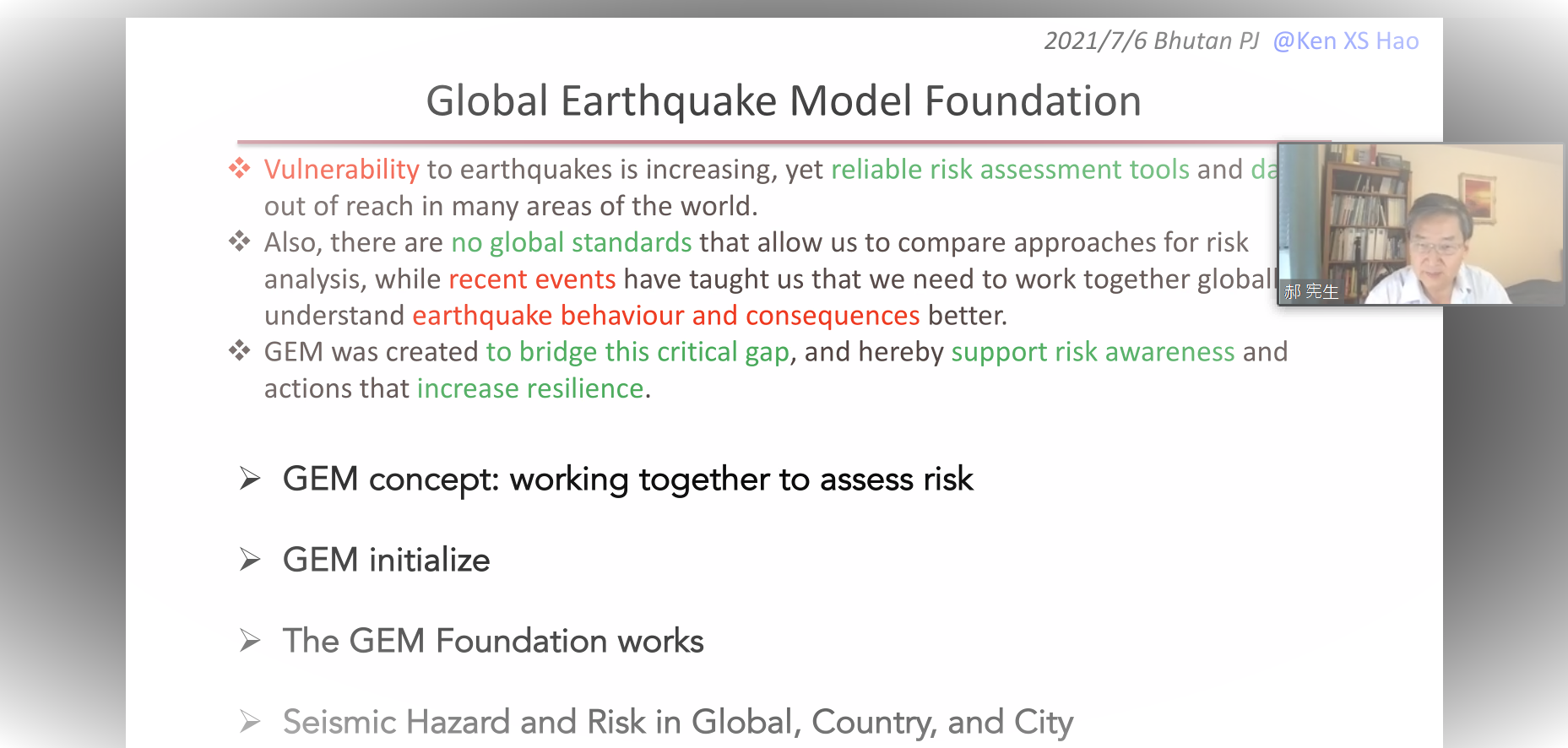This screenshot has width=1568, height=748.
Task: Click the 'recent events' red text
Action: tap(532, 279)
